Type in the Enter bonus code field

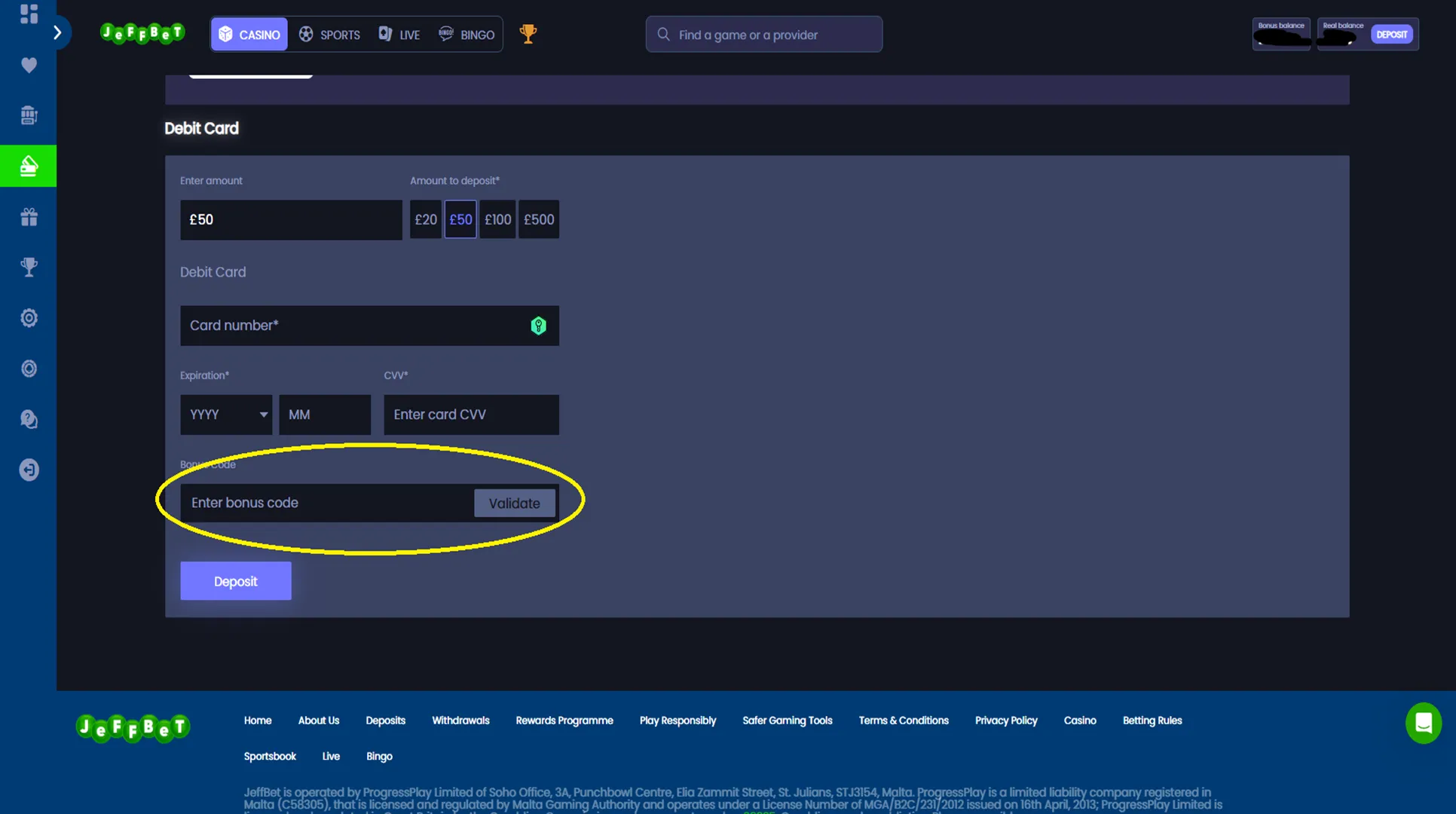[x=317, y=503]
